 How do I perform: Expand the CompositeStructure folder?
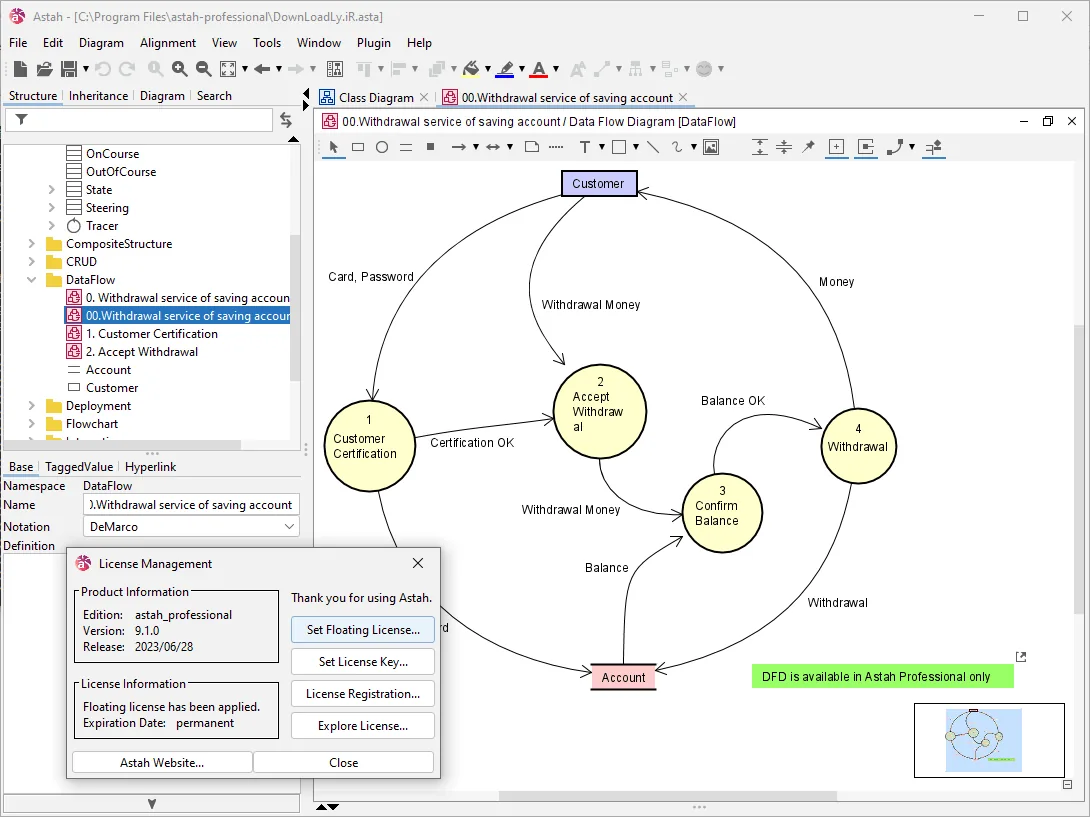[x=31, y=244]
